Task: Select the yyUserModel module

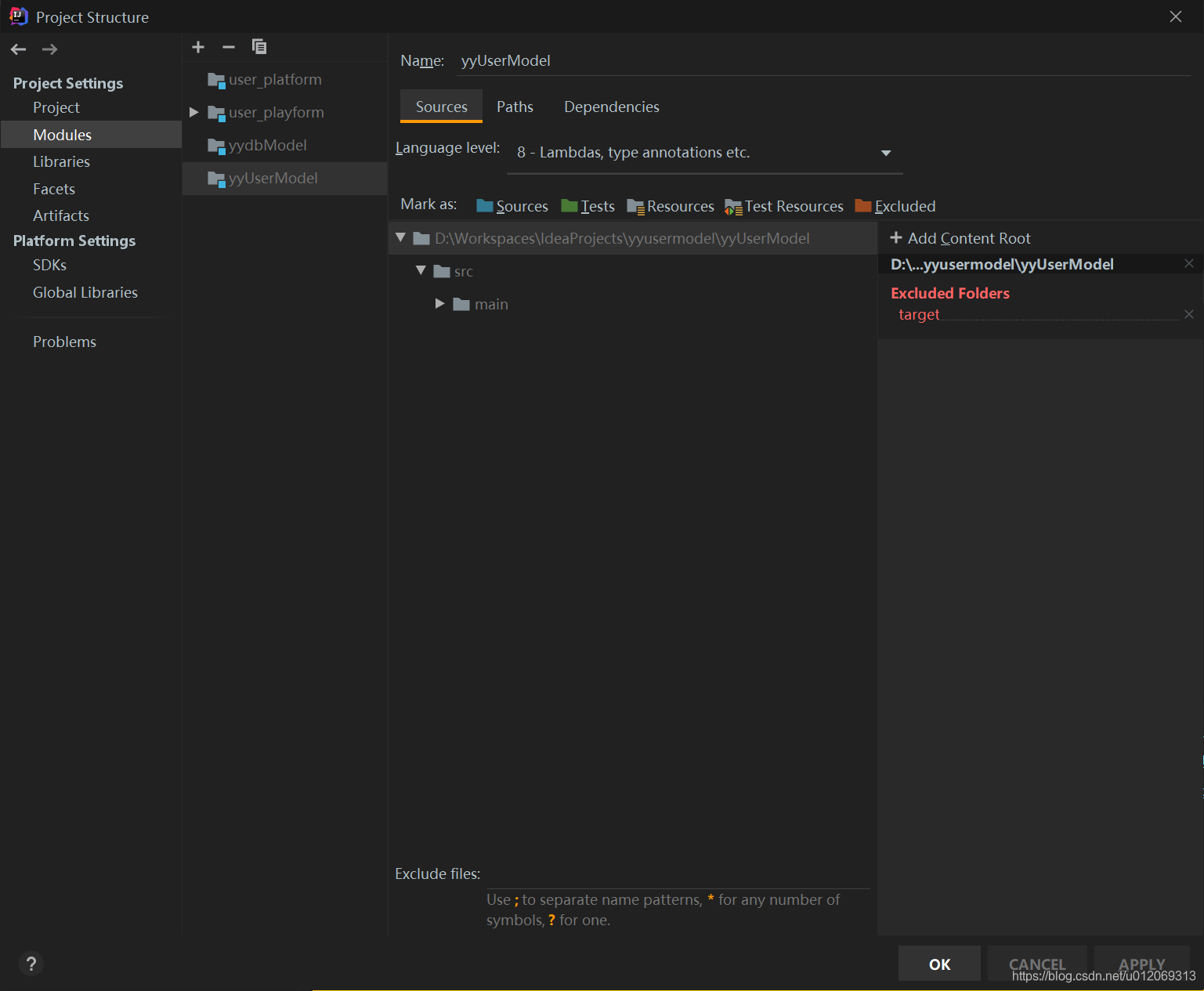Action: (285, 179)
